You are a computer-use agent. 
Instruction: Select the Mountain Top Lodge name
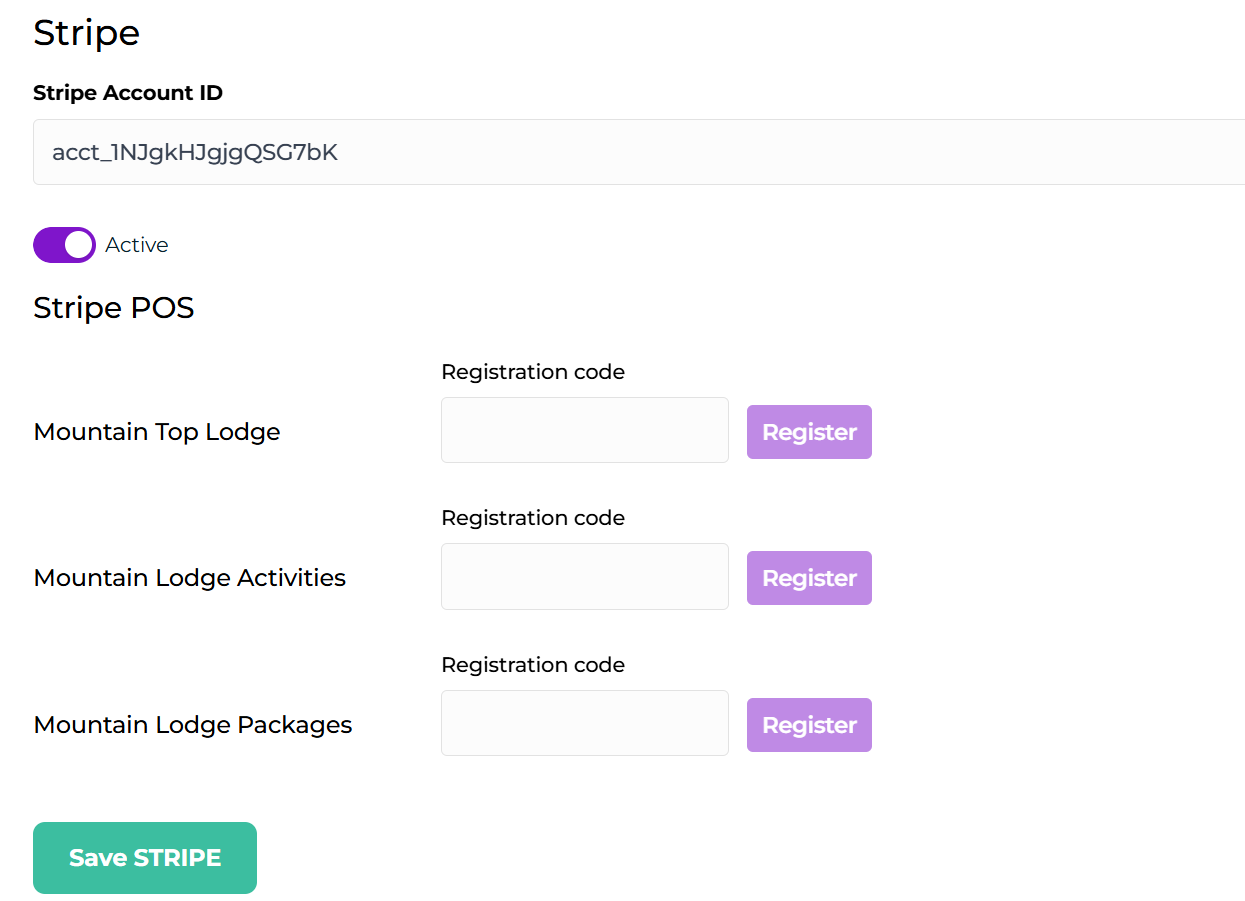click(157, 432)
